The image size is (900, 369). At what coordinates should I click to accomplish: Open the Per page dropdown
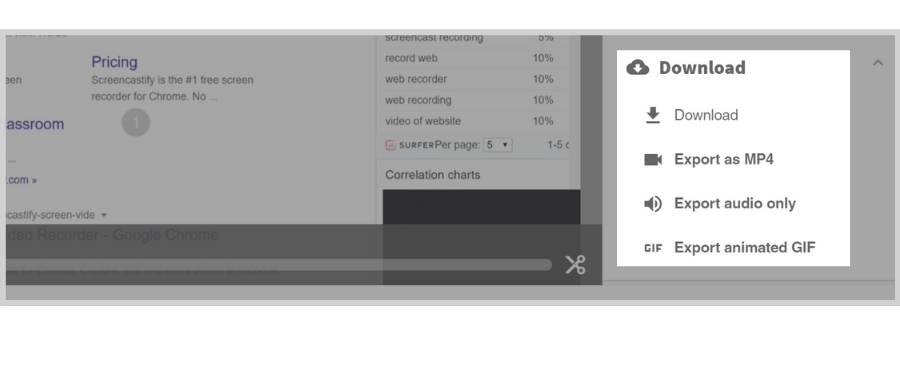[498, 145]
